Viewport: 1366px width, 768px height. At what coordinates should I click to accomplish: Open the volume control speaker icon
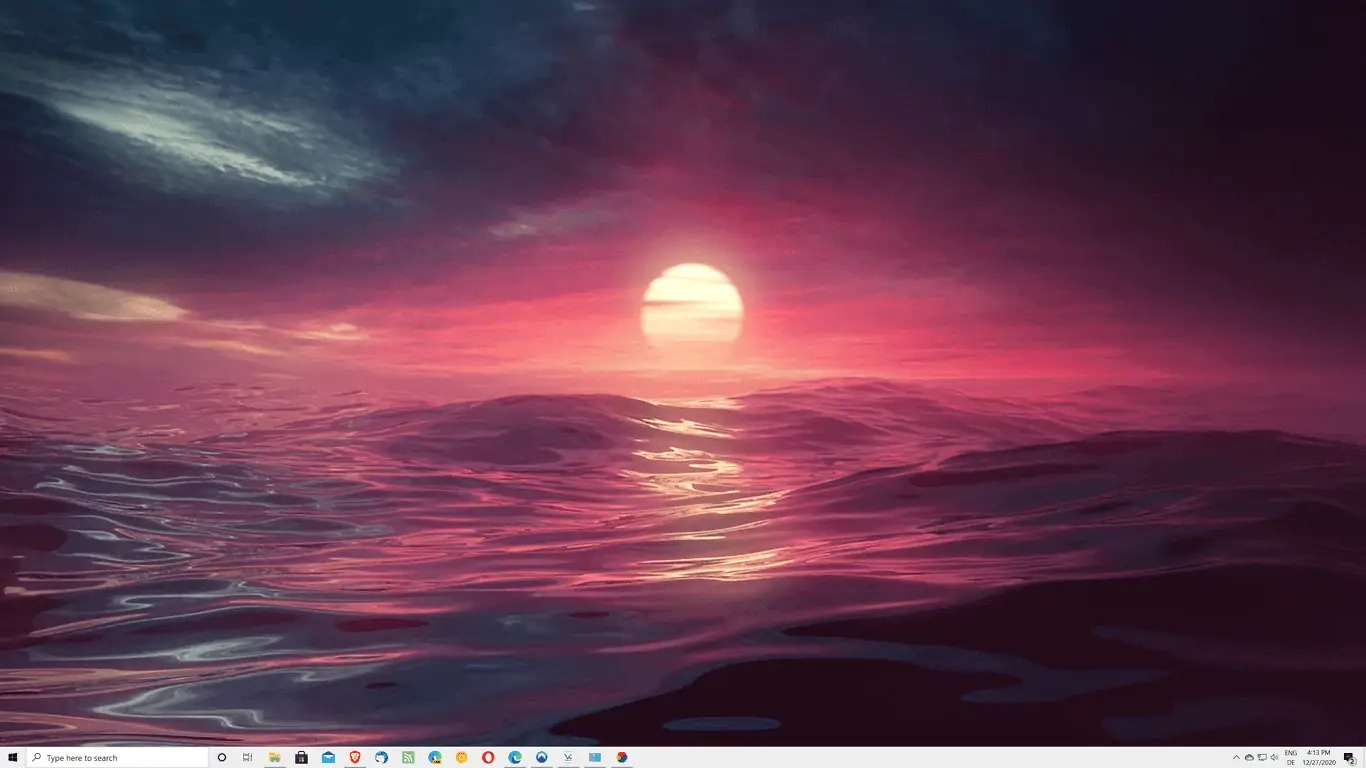[x=1275, y=758]
